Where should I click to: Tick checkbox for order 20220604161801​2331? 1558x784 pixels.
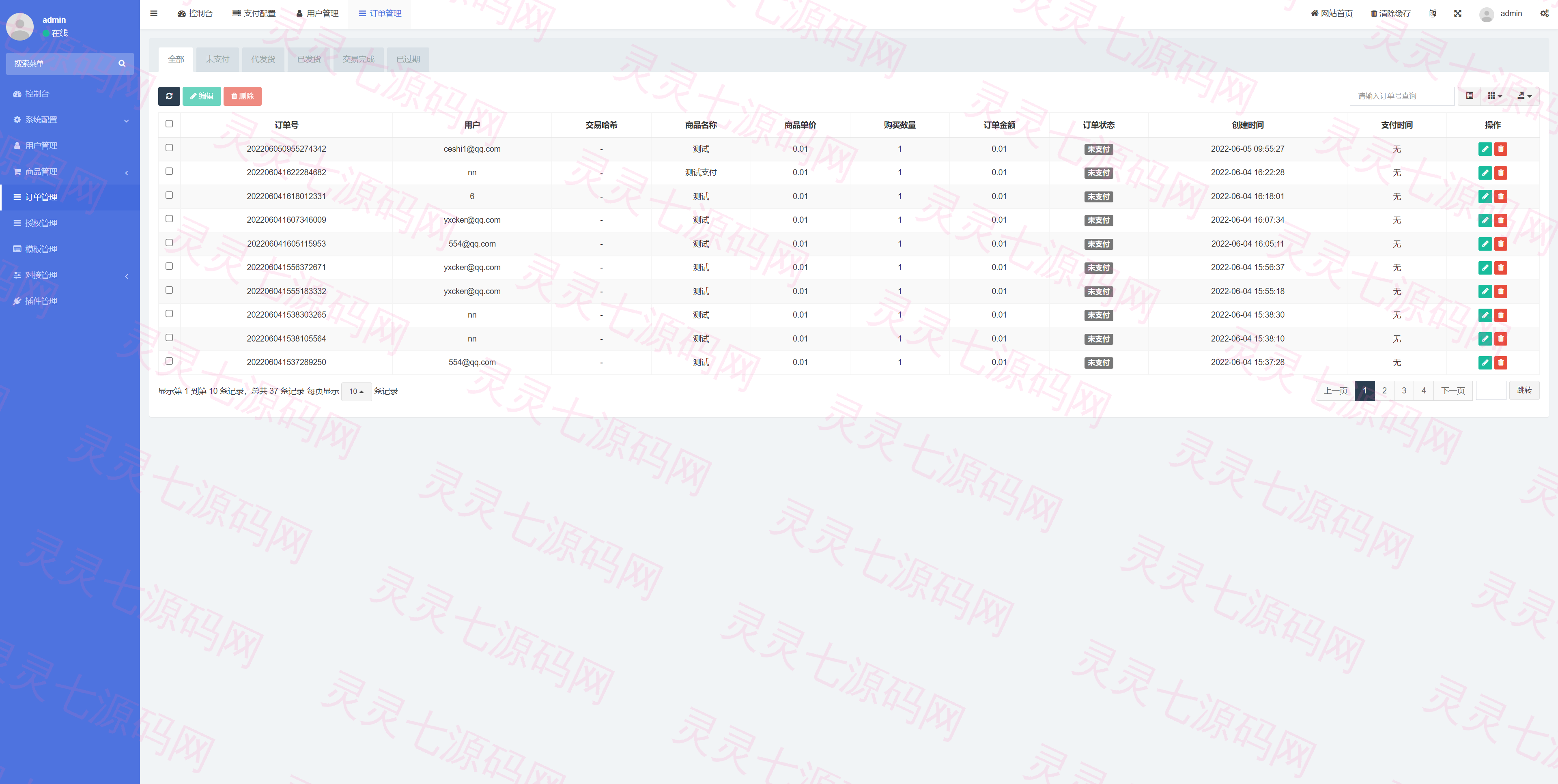point(169,195)
